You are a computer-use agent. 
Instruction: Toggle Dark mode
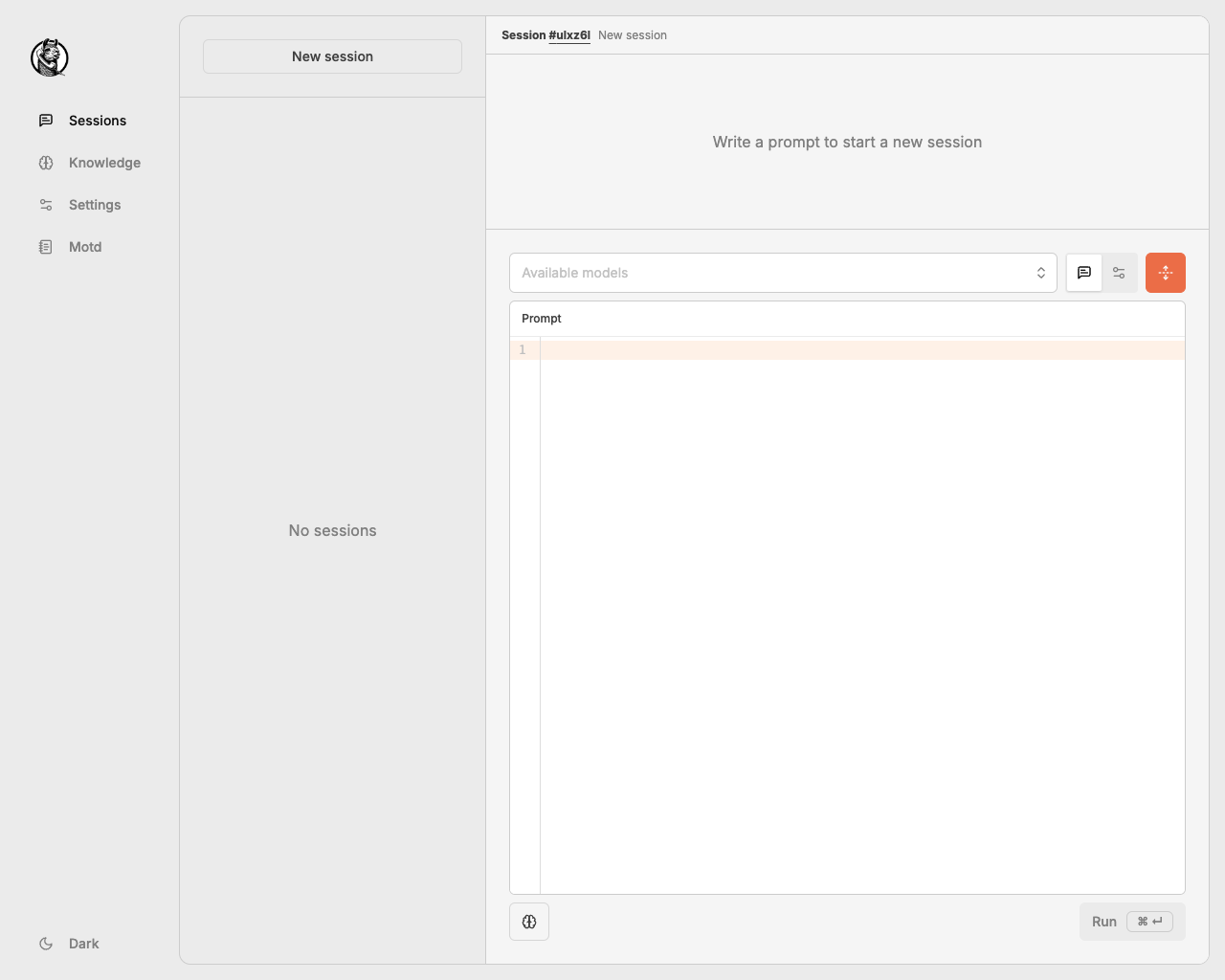pos(69,944)
